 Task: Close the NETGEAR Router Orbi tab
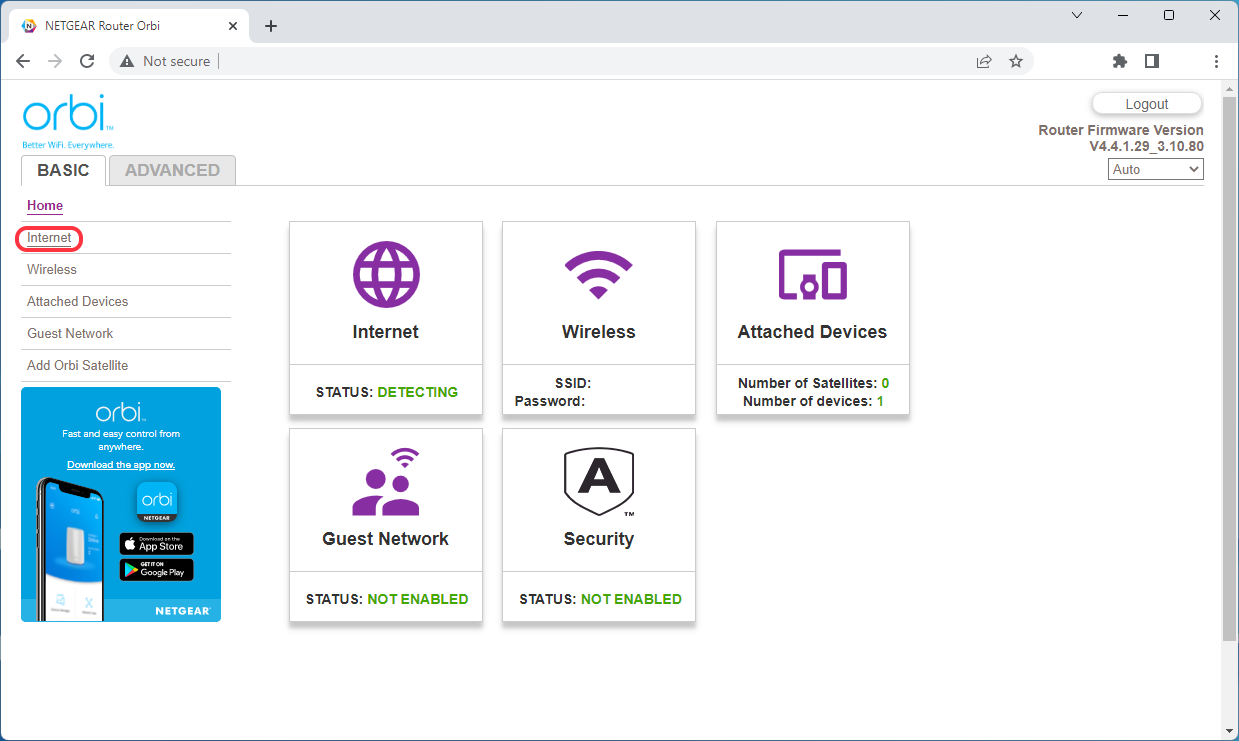click(233, 25)
